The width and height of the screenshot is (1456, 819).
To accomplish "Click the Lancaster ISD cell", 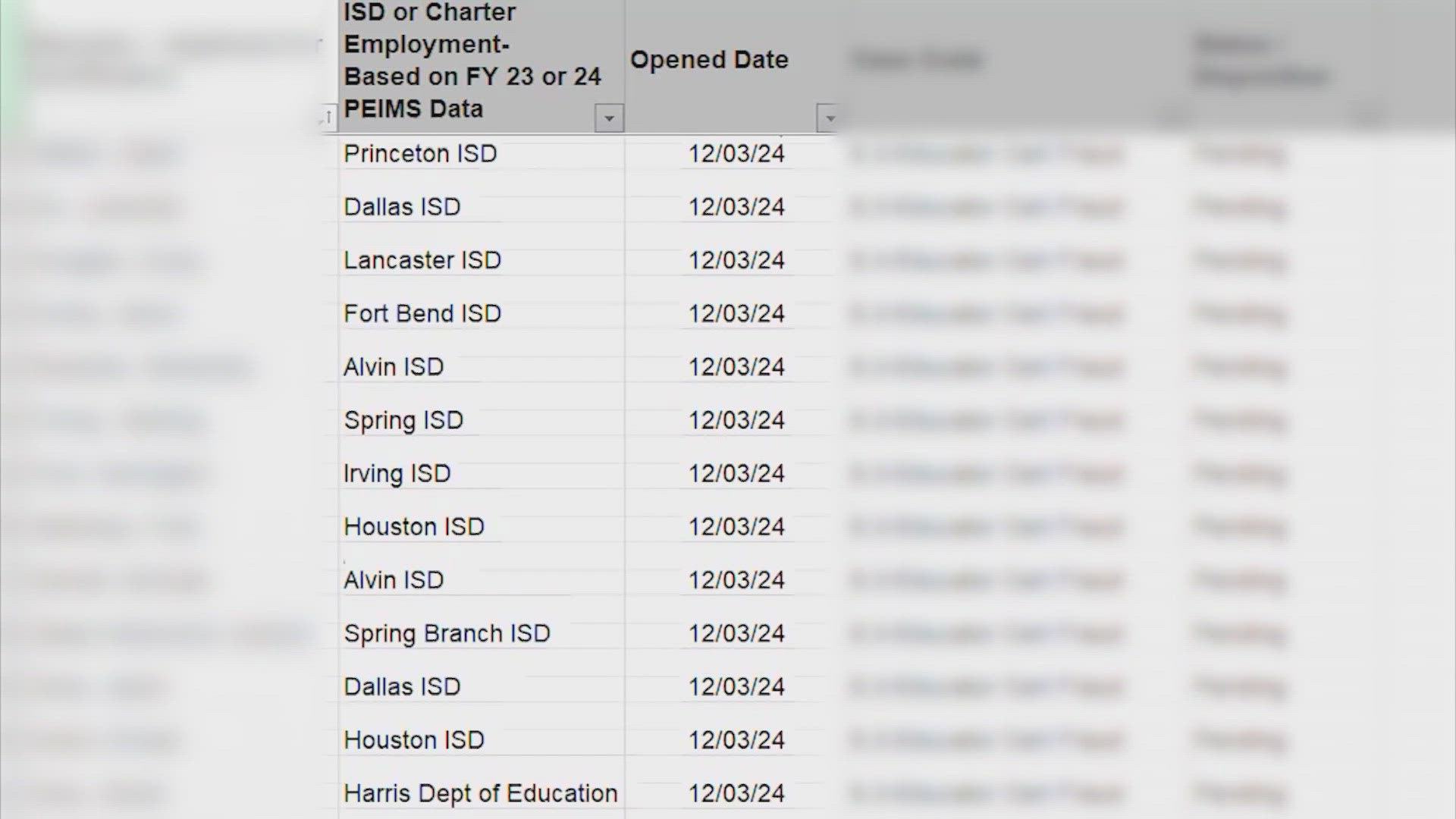I will (x=482, y=260).
